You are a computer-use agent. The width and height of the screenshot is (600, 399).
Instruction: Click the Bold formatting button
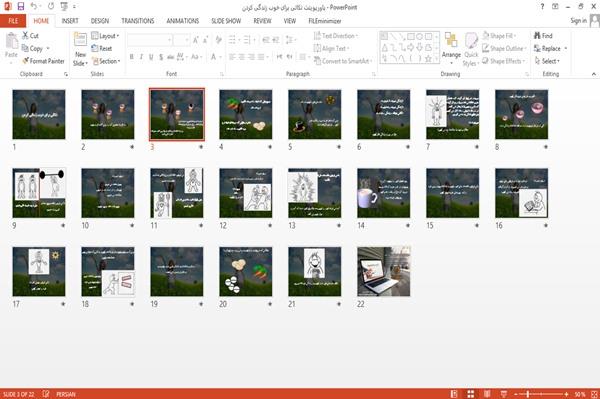(131, 57)
